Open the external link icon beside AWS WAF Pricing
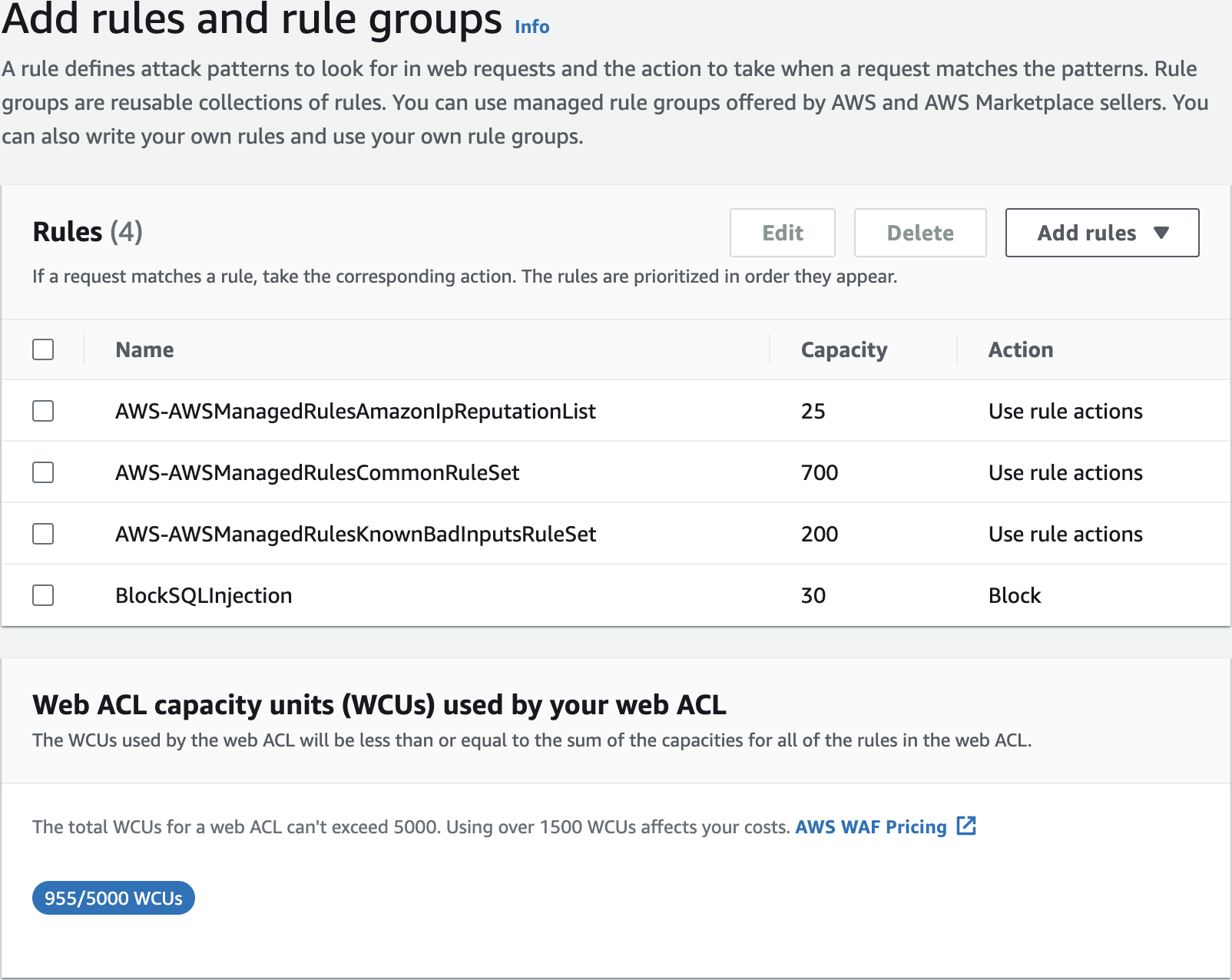 coord(966,826)
